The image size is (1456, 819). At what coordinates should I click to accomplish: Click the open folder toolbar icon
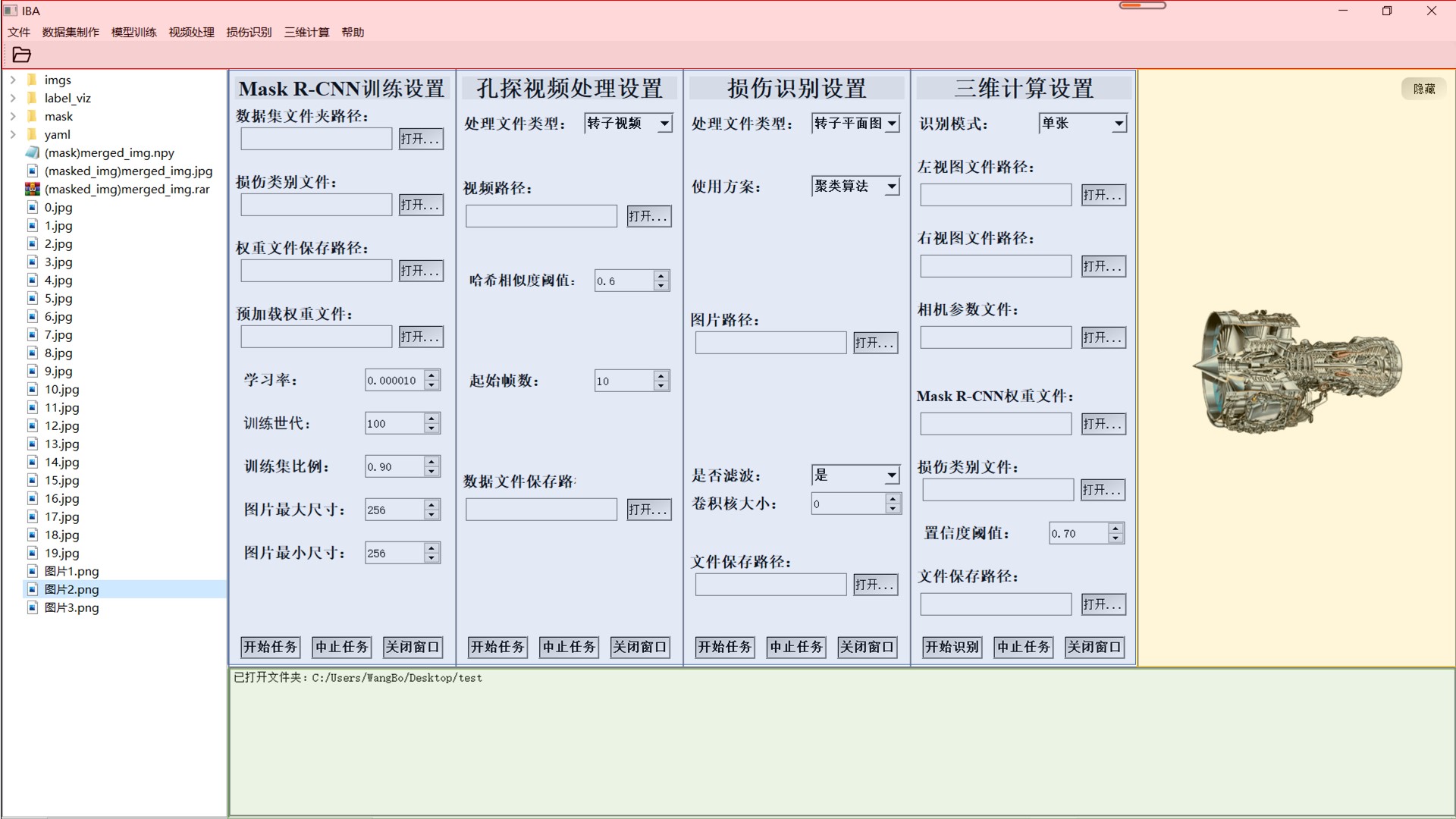tap(22, 55)
